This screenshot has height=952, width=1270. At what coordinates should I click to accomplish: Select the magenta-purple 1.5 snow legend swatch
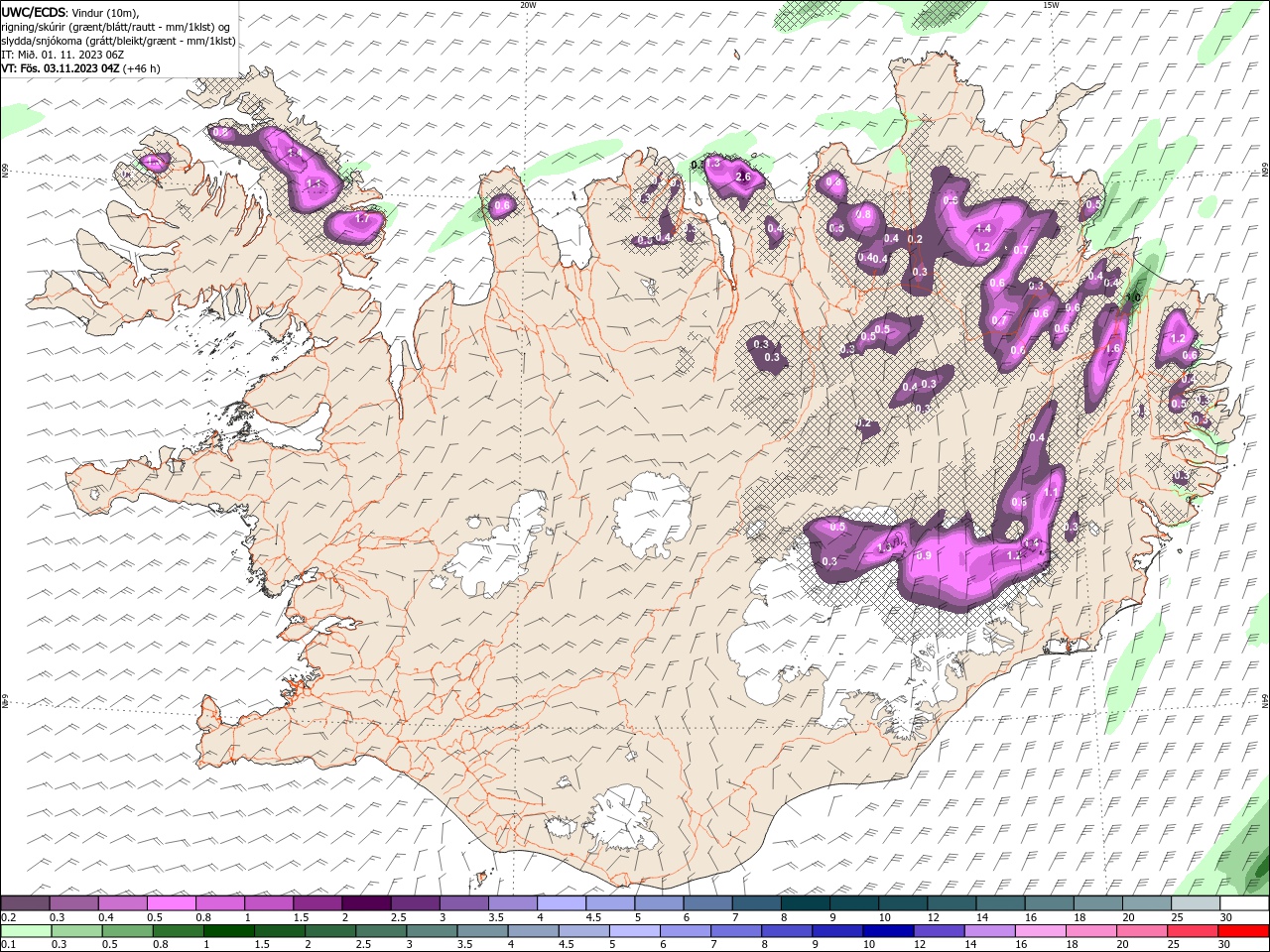point(317,902)
